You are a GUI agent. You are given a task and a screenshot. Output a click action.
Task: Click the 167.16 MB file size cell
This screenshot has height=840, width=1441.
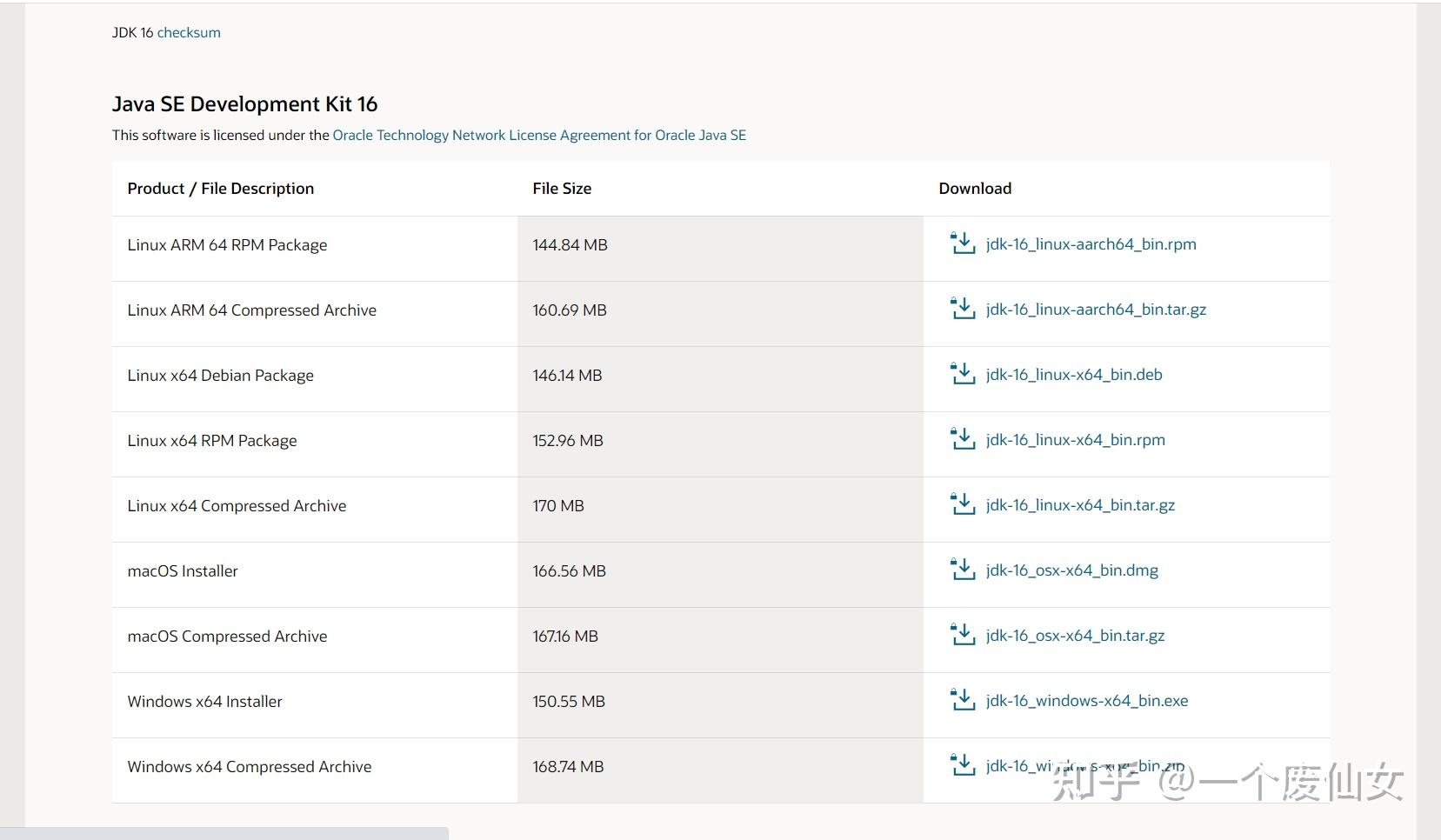720,640
